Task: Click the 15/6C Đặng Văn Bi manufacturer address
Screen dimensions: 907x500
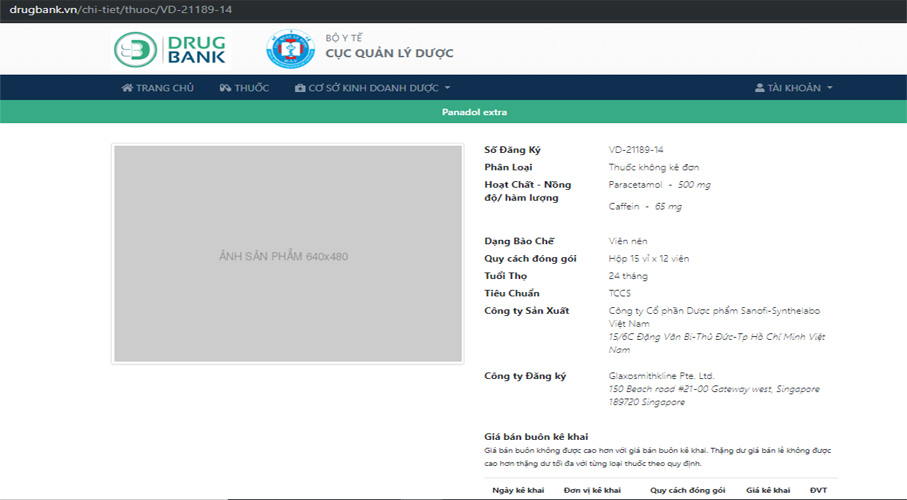Action: pos(717,343)
